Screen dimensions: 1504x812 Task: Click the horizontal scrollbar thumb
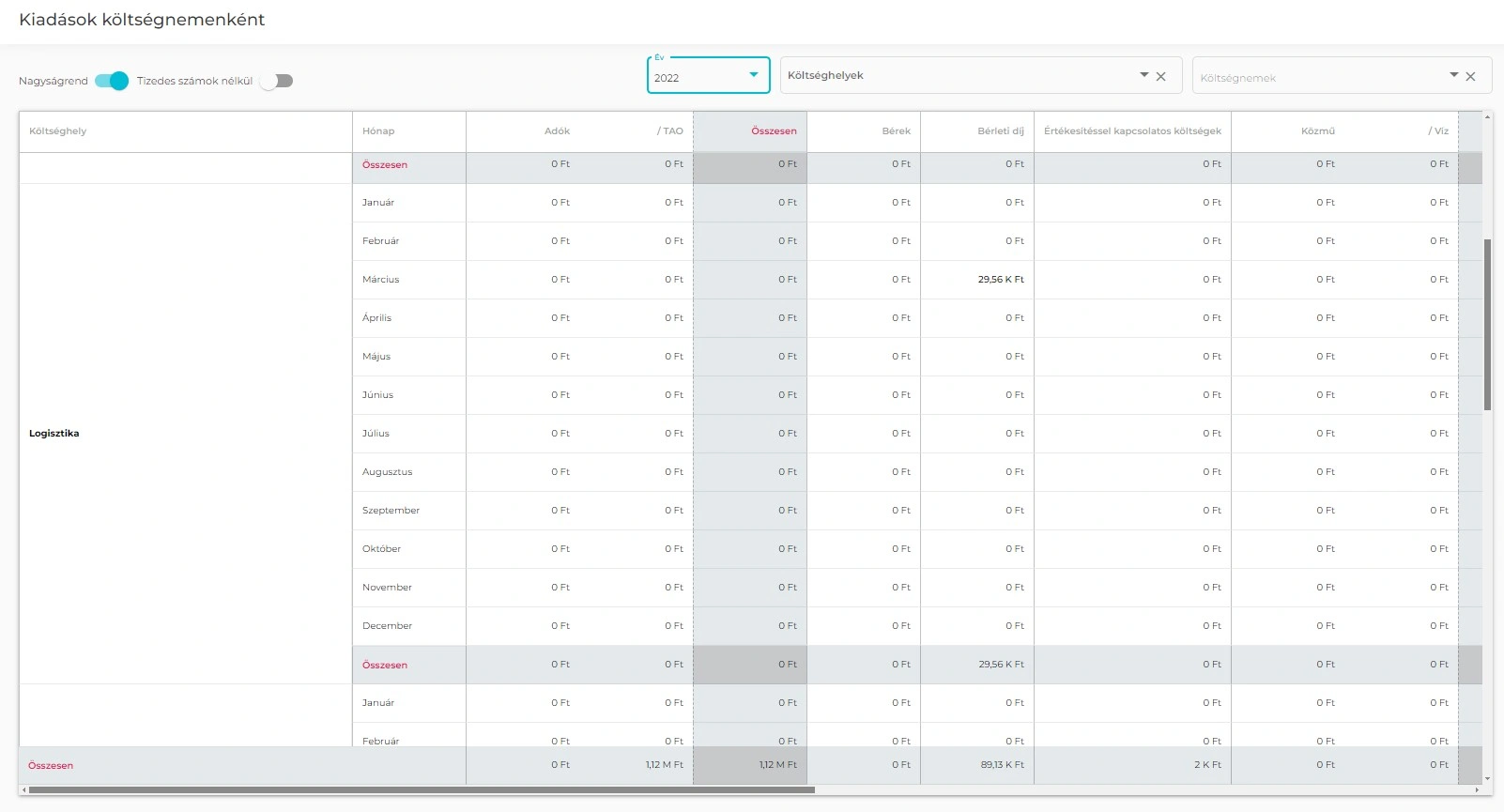[422, 790]
